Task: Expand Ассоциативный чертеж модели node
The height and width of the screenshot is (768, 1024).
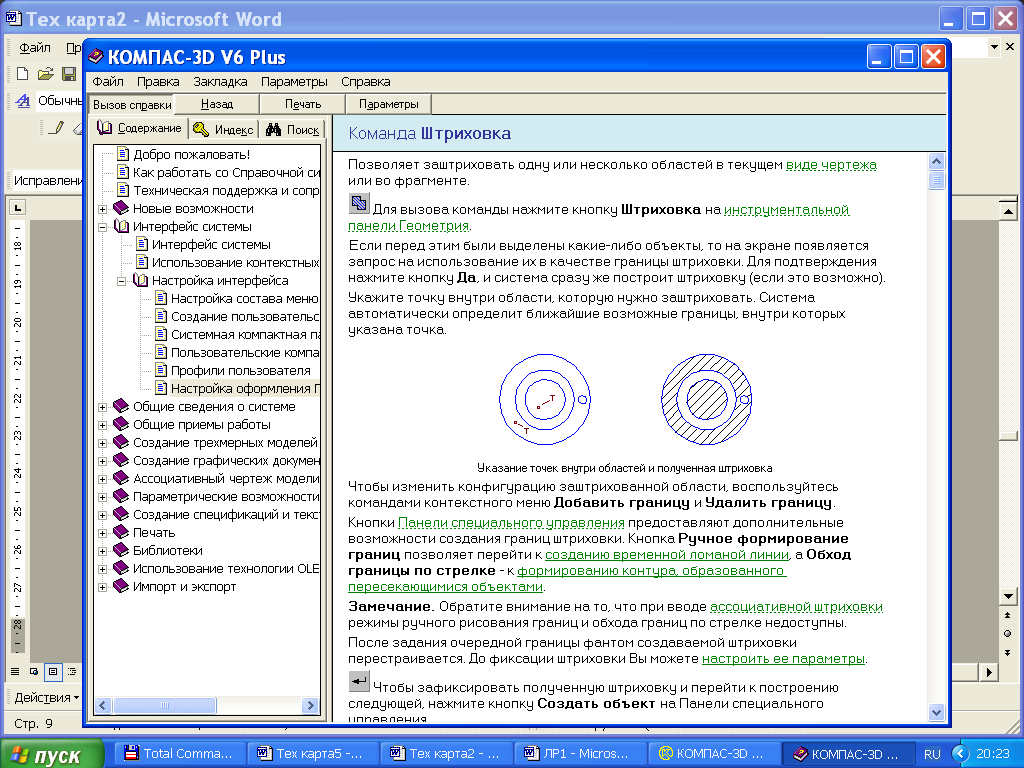Action: (103, 479)
